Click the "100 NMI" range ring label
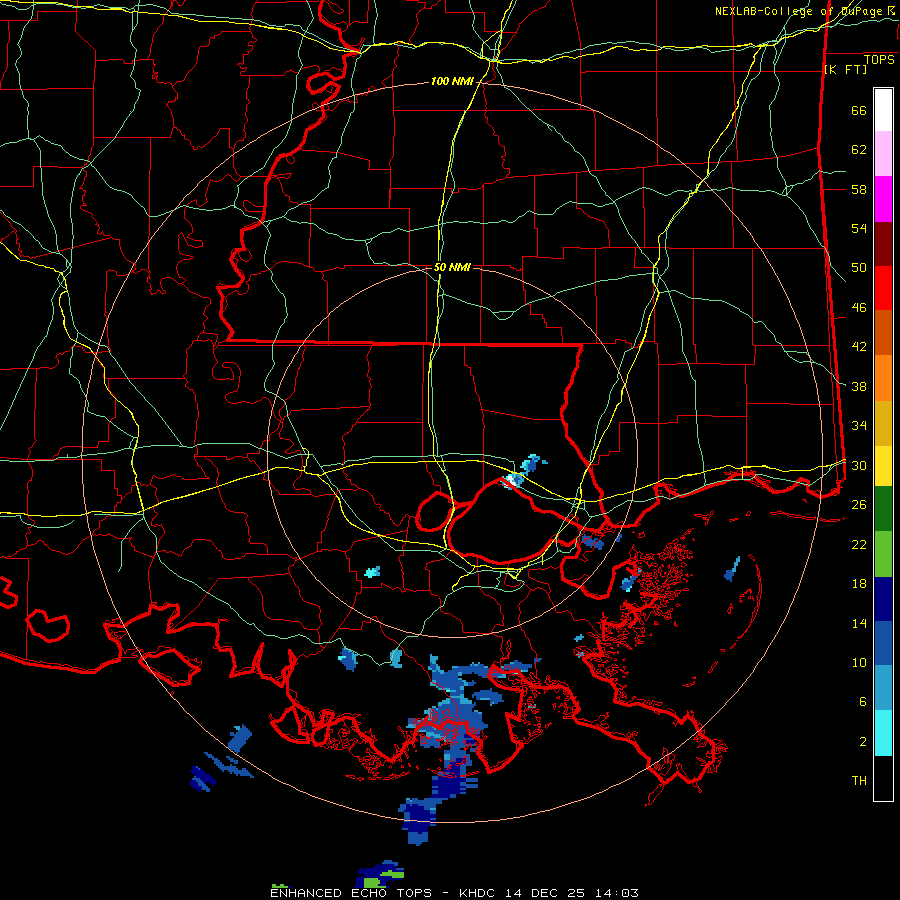900x900 pixels. 452,82
